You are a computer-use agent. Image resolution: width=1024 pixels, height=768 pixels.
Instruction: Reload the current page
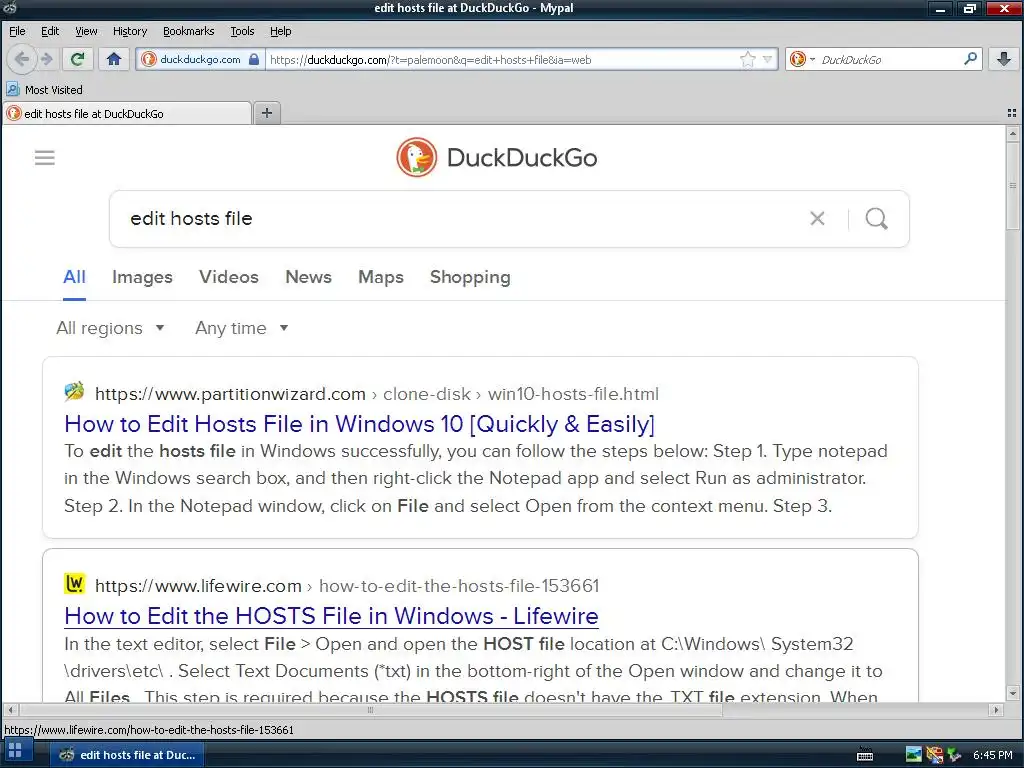(x=78, y=59)
